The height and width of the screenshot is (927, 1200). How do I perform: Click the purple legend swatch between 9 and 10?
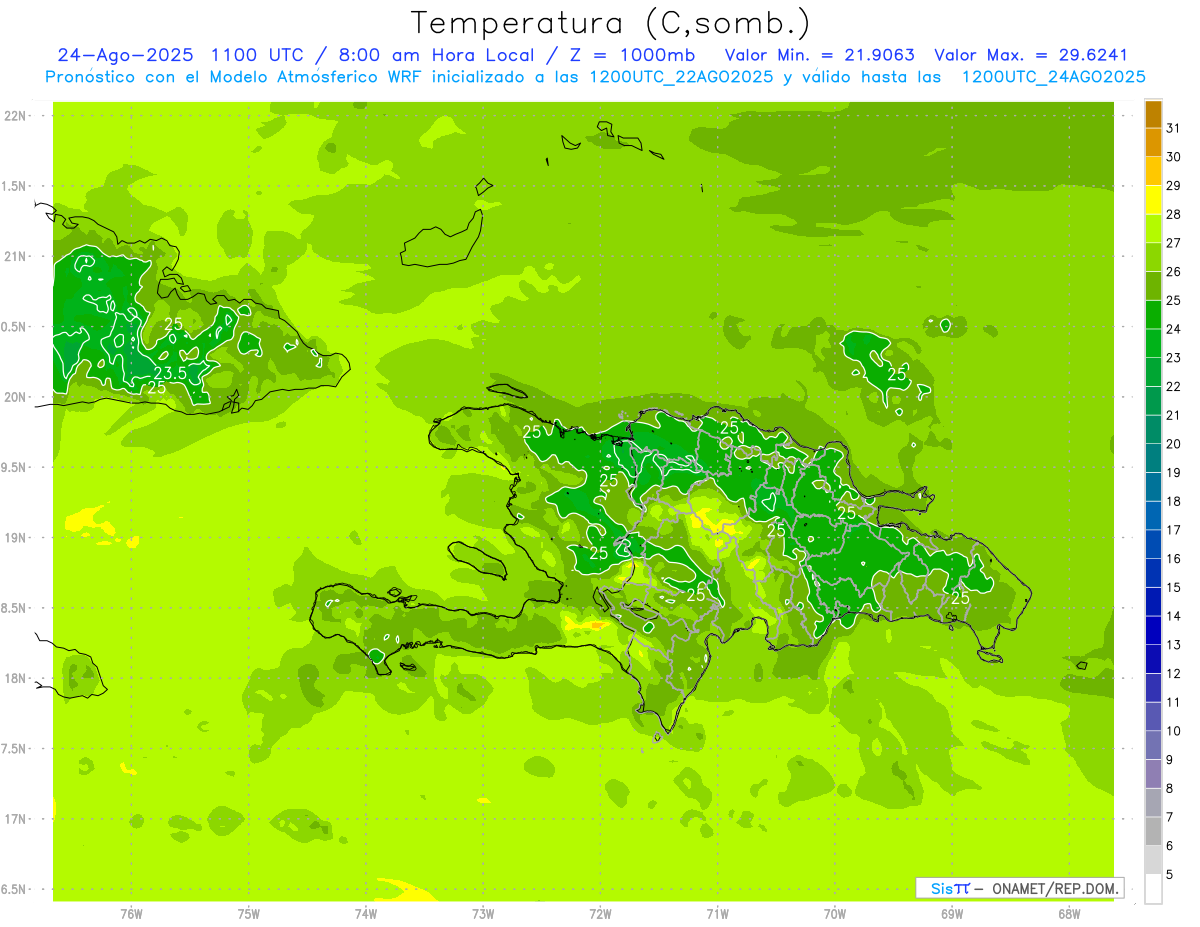tap(1153, 746)
